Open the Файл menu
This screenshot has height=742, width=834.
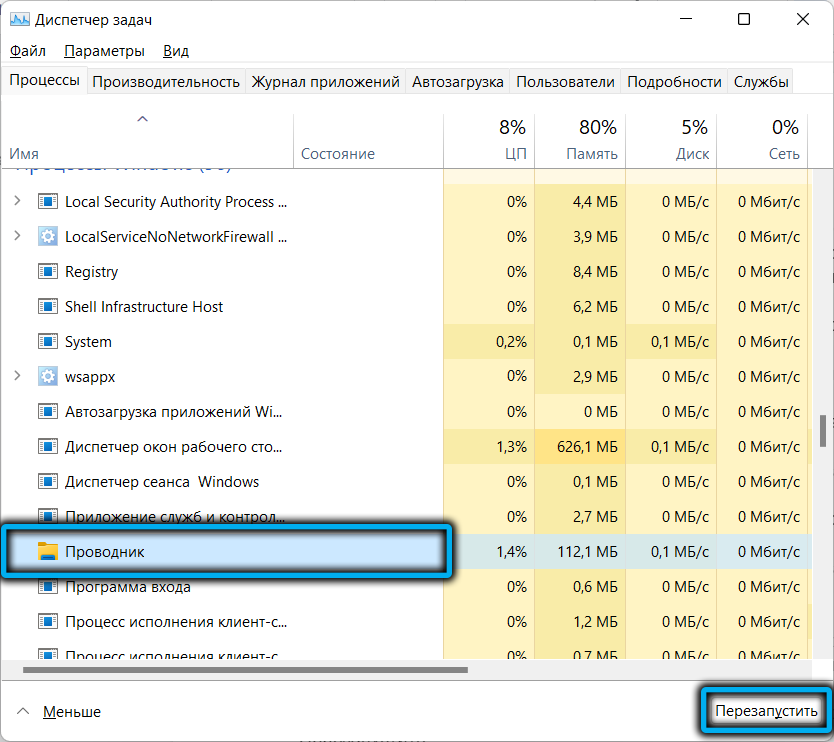[27, 50]
